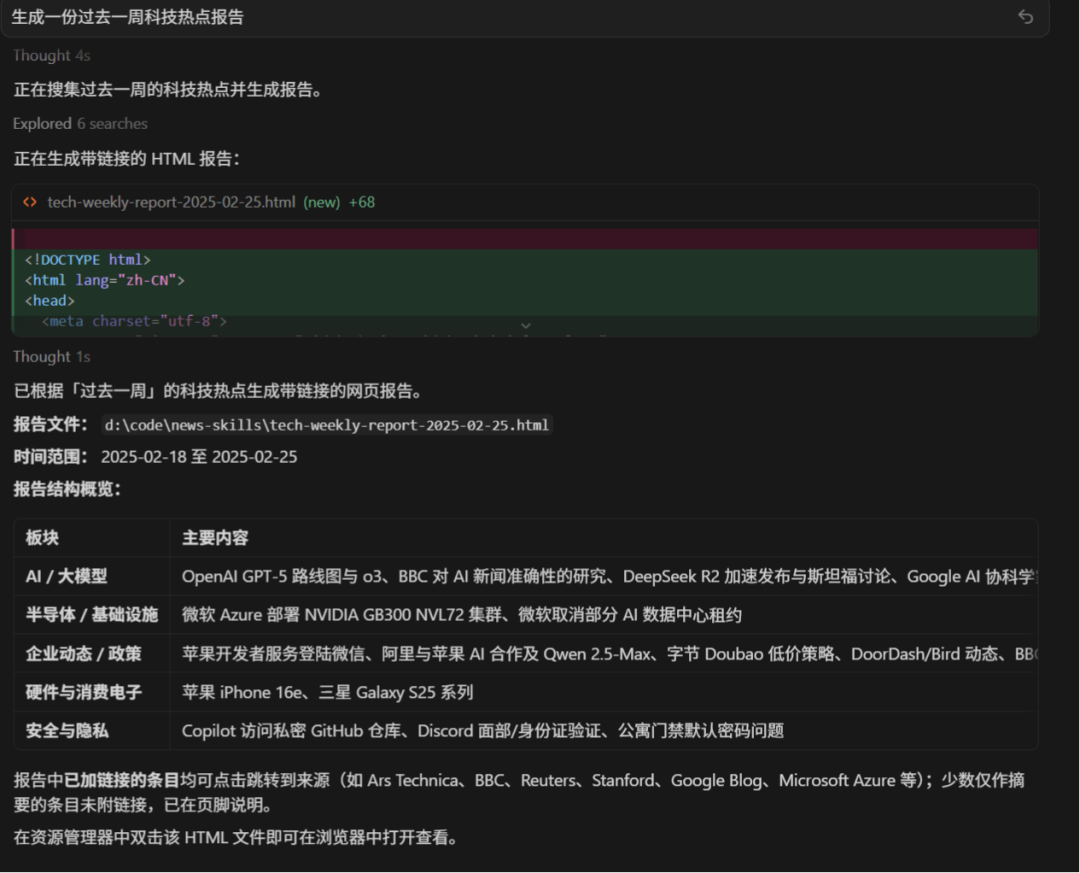
Task: Expand the Explored 6 searches section
Action: pos(80,124)
